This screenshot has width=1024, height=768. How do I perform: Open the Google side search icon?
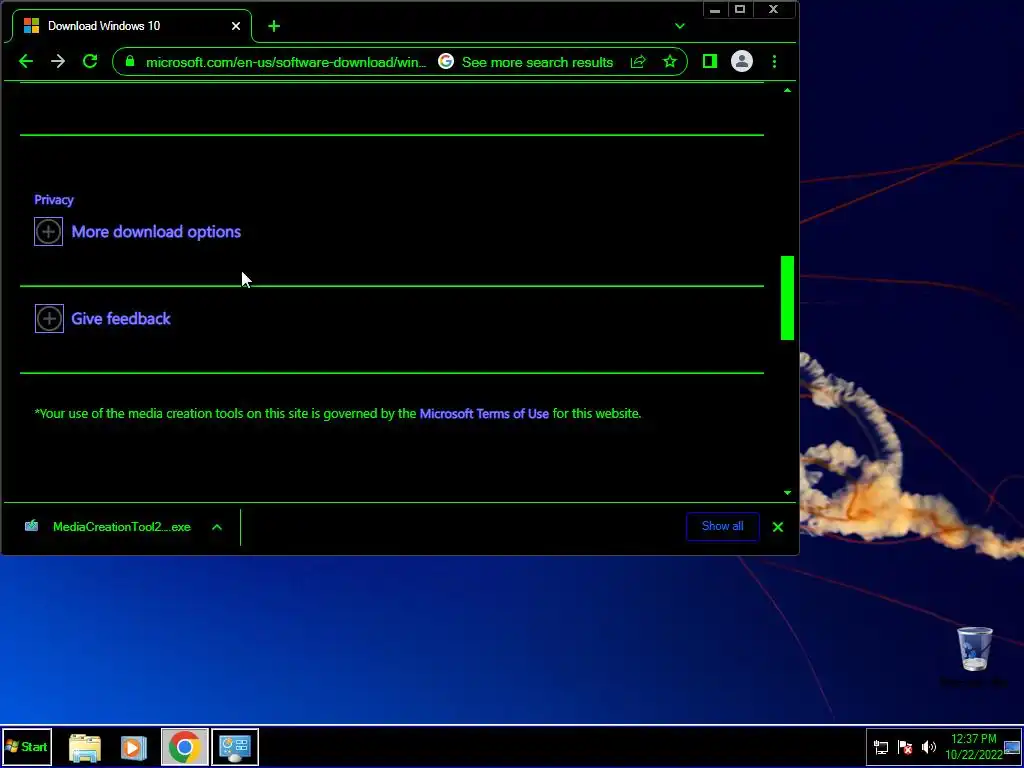(x=446, y=61)
